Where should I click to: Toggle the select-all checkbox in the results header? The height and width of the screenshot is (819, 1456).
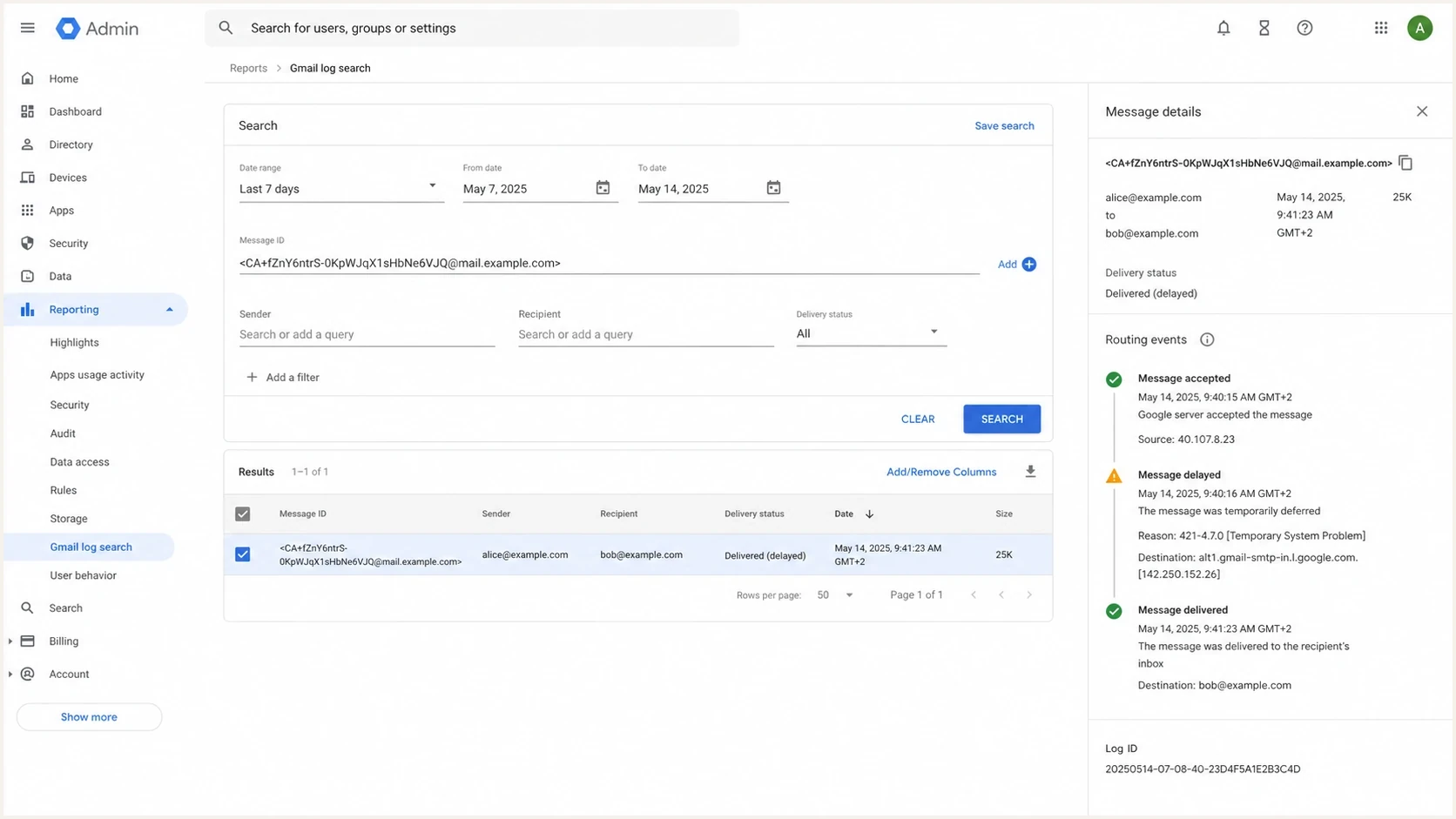[x=243, y=514]
